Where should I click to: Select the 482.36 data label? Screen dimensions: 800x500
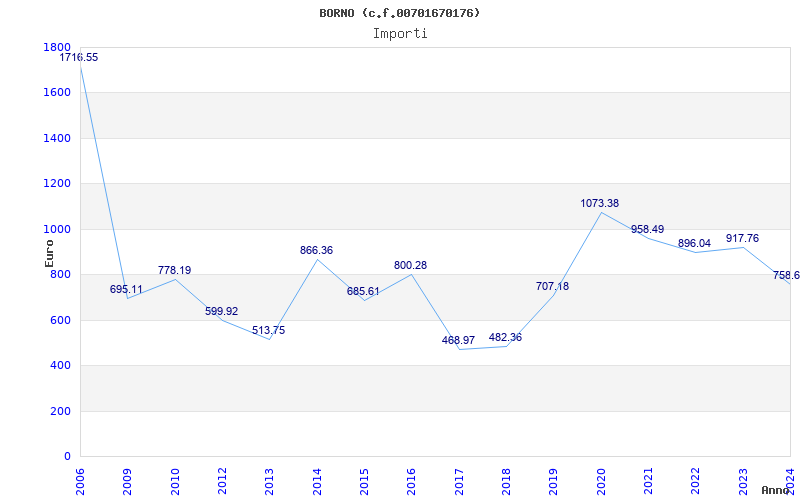pyautogui.click(x=505, y=338)
